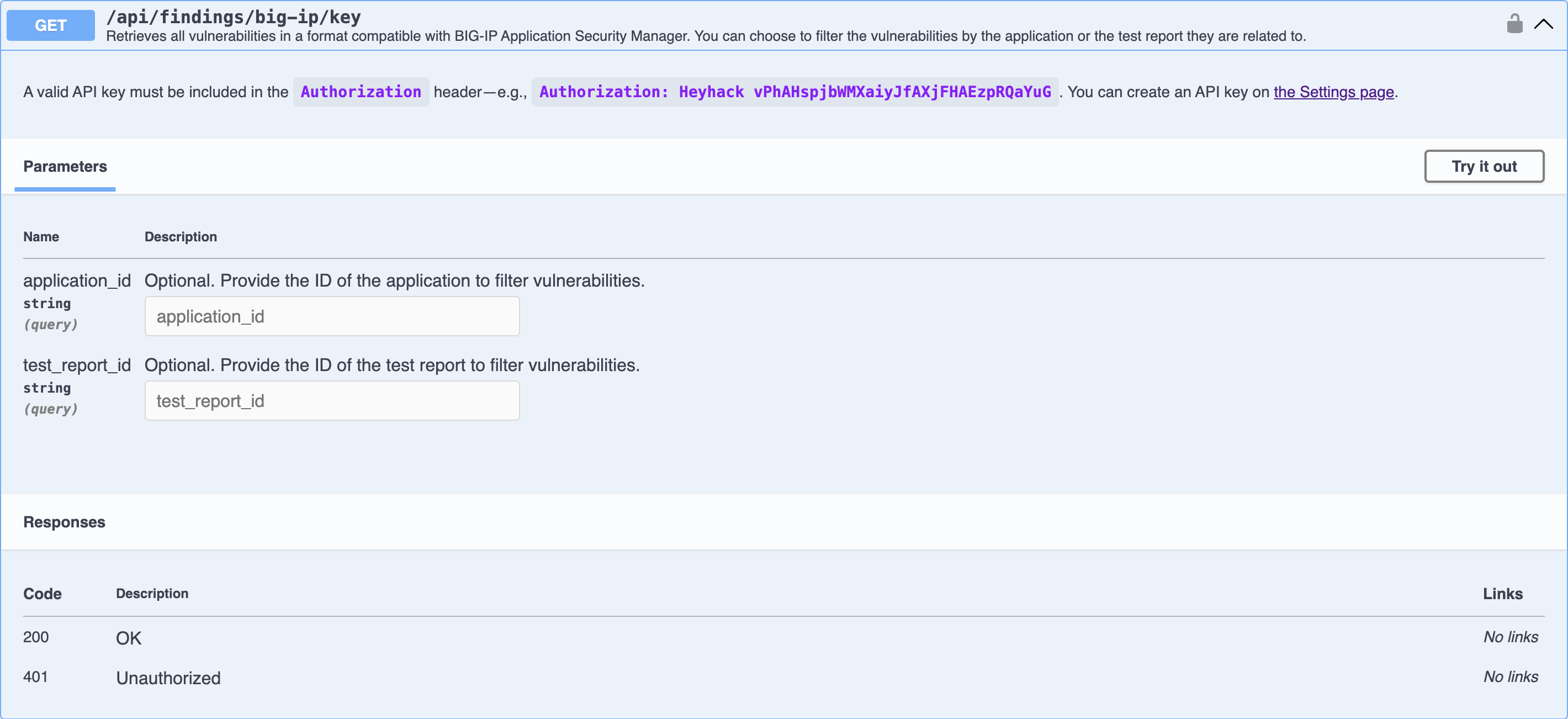Click the GET method badge
Image resolution: width=1568 pixels, height=719 pixels.
pyautogui.click(x=50, y=25)
